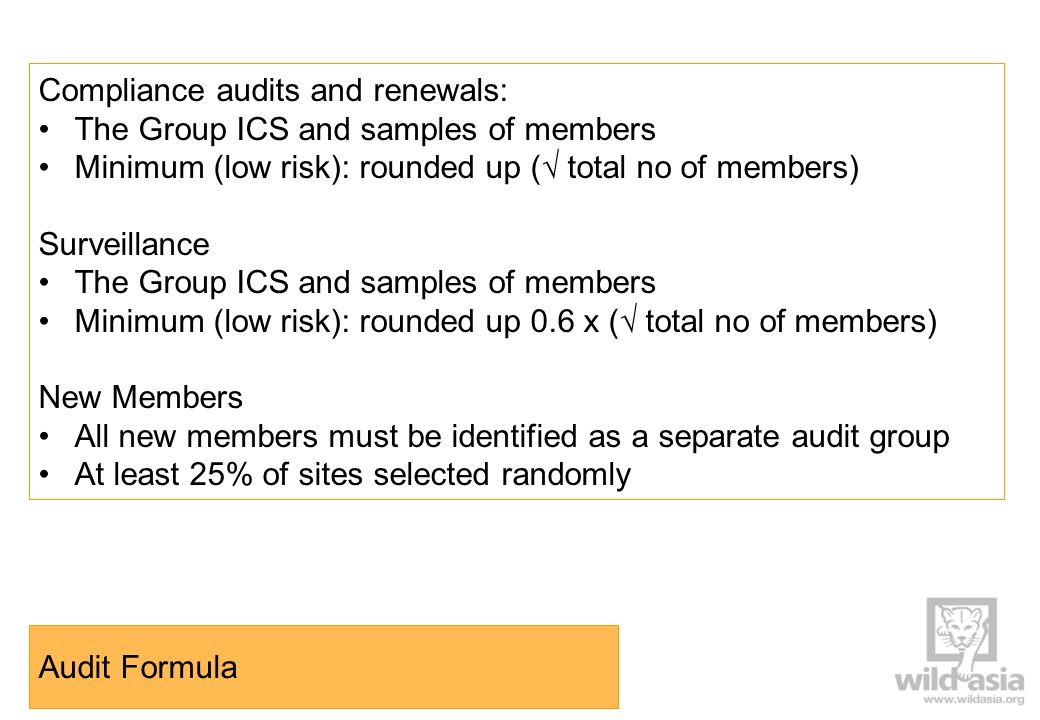The height and width of the screenshot is (720, 1040).
Task: Click the Surveillance heading text
Action: tap(124, 244)
